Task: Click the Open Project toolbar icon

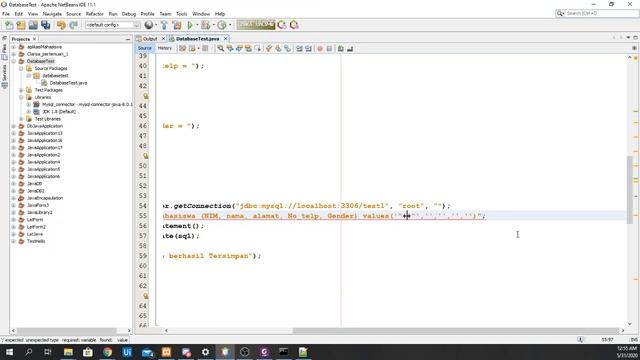Action: 33,25
